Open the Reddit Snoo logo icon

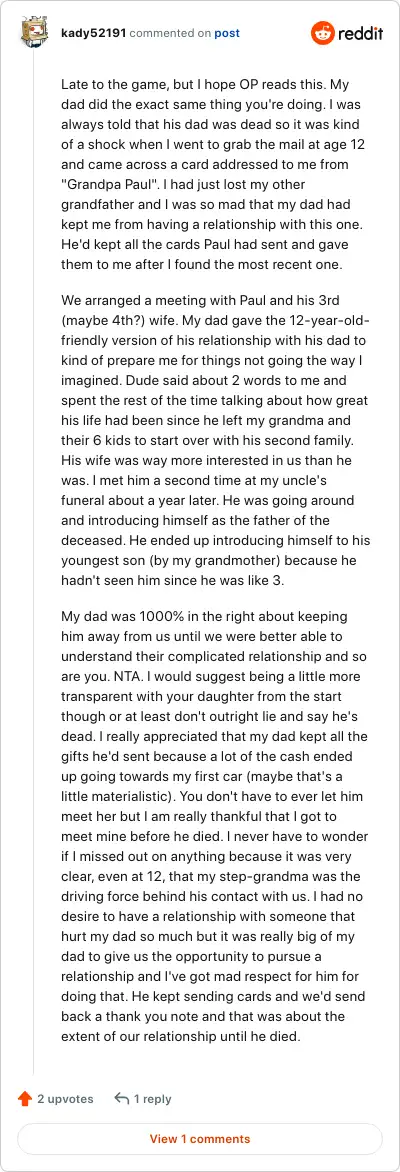click(x=323, y=34)
